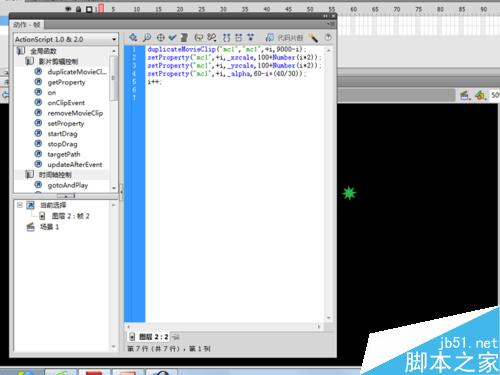The image size is (500, 375).
Task: Click the function tree scrollbar up arrow
Action: pos(114,51)
